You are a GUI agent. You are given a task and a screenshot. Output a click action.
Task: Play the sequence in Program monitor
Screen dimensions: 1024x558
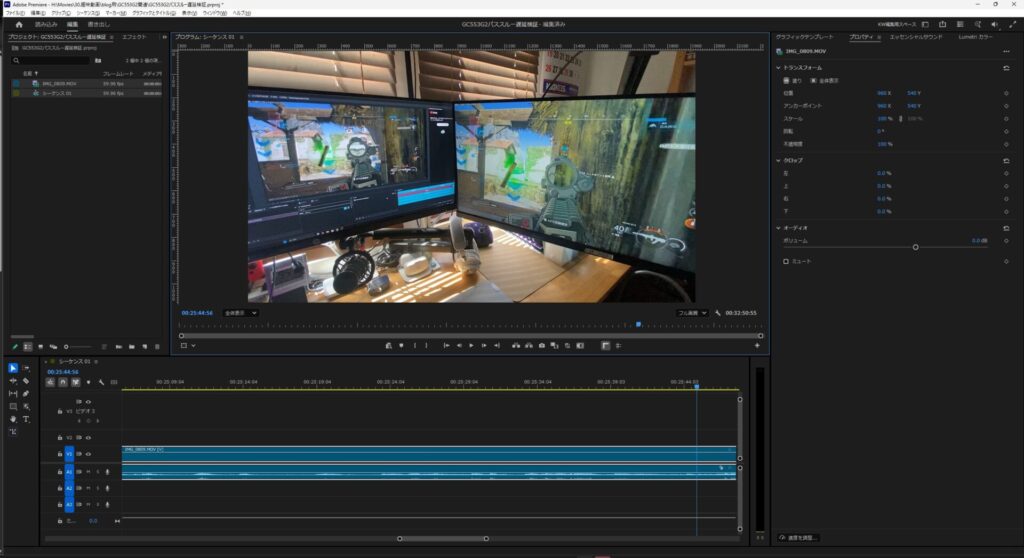pyautogui.click(x=471, y=346)
